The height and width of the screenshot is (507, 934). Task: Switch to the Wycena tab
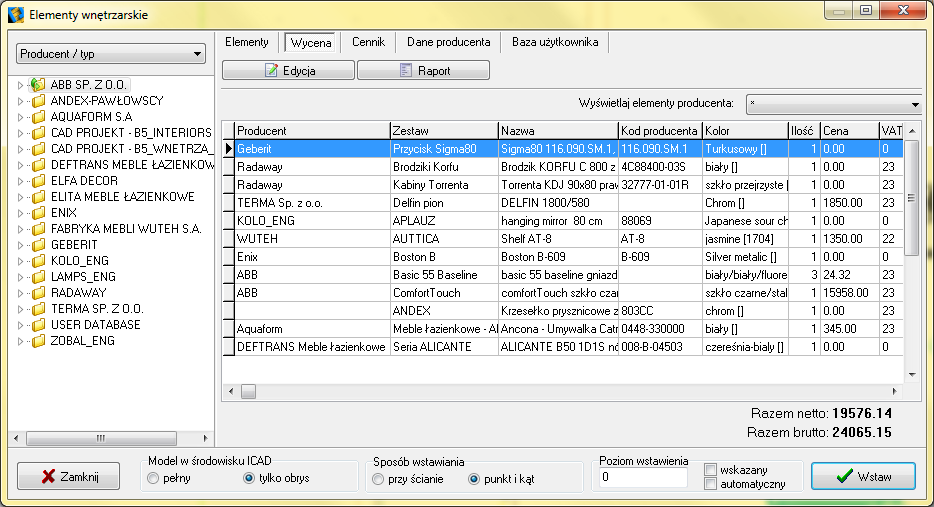tap(311, 42)
